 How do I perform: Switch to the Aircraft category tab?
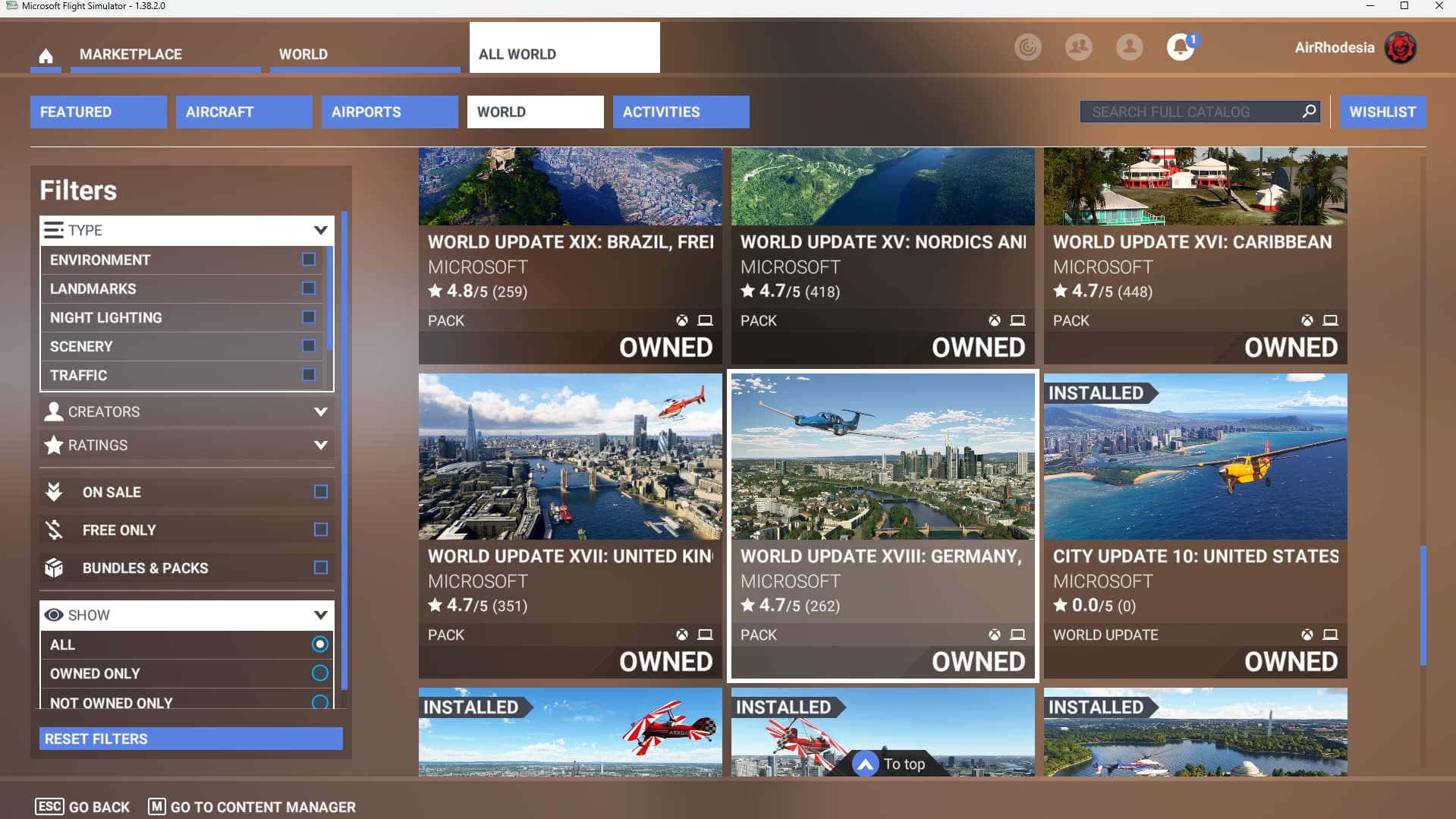(x=244, y=112)
